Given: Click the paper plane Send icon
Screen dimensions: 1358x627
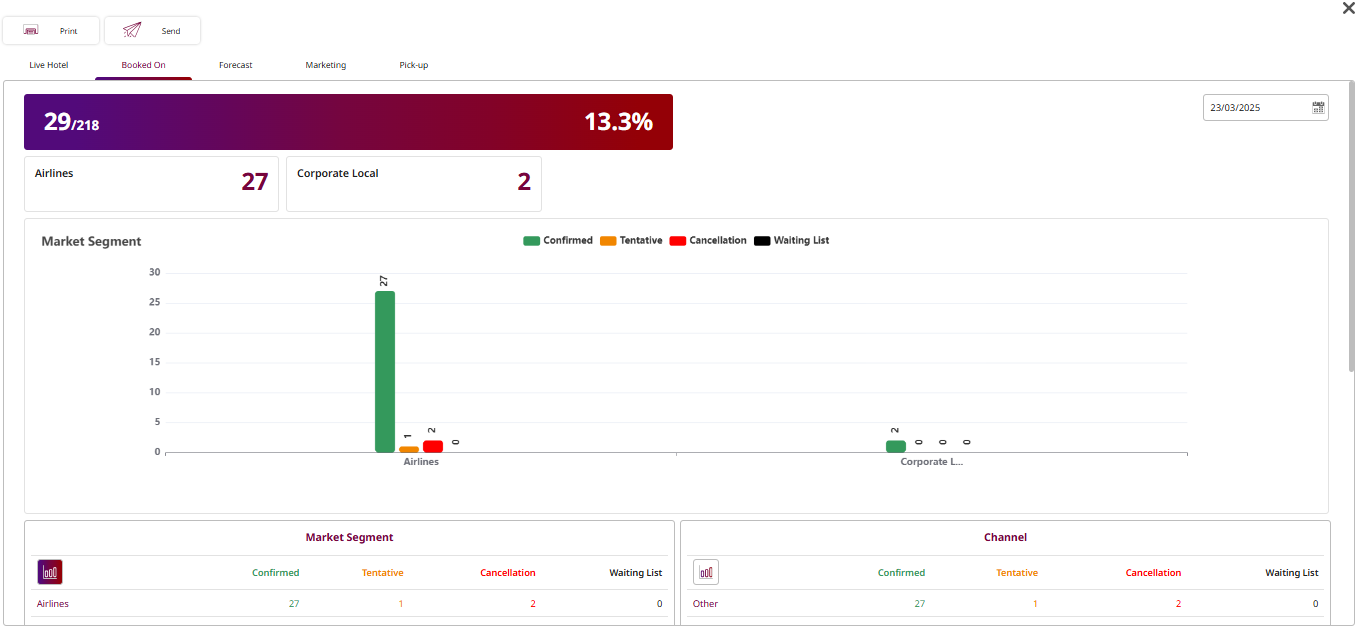Looking at the screenshot, I should pyautogui.click(x=132, y=31).
